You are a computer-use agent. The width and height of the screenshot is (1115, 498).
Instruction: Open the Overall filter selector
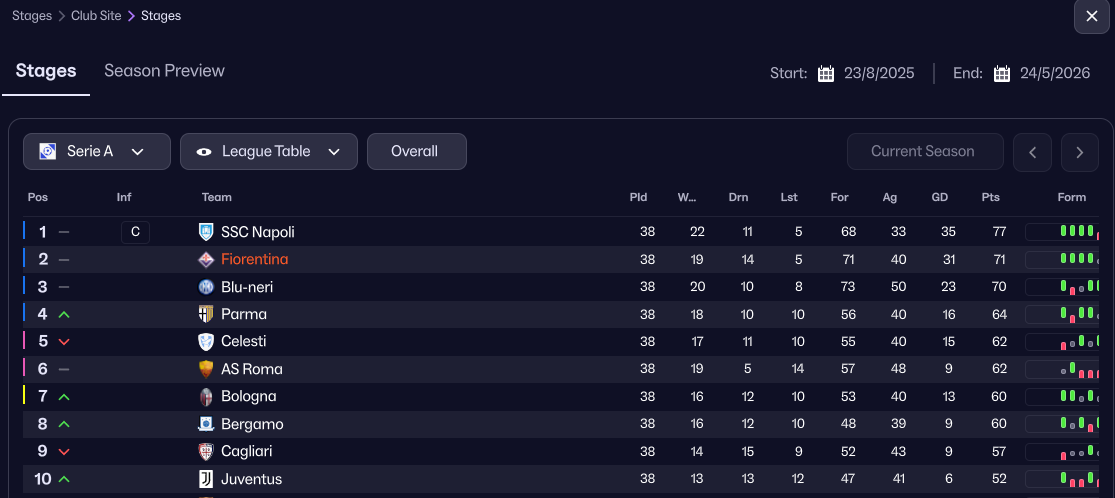(416, 152)
